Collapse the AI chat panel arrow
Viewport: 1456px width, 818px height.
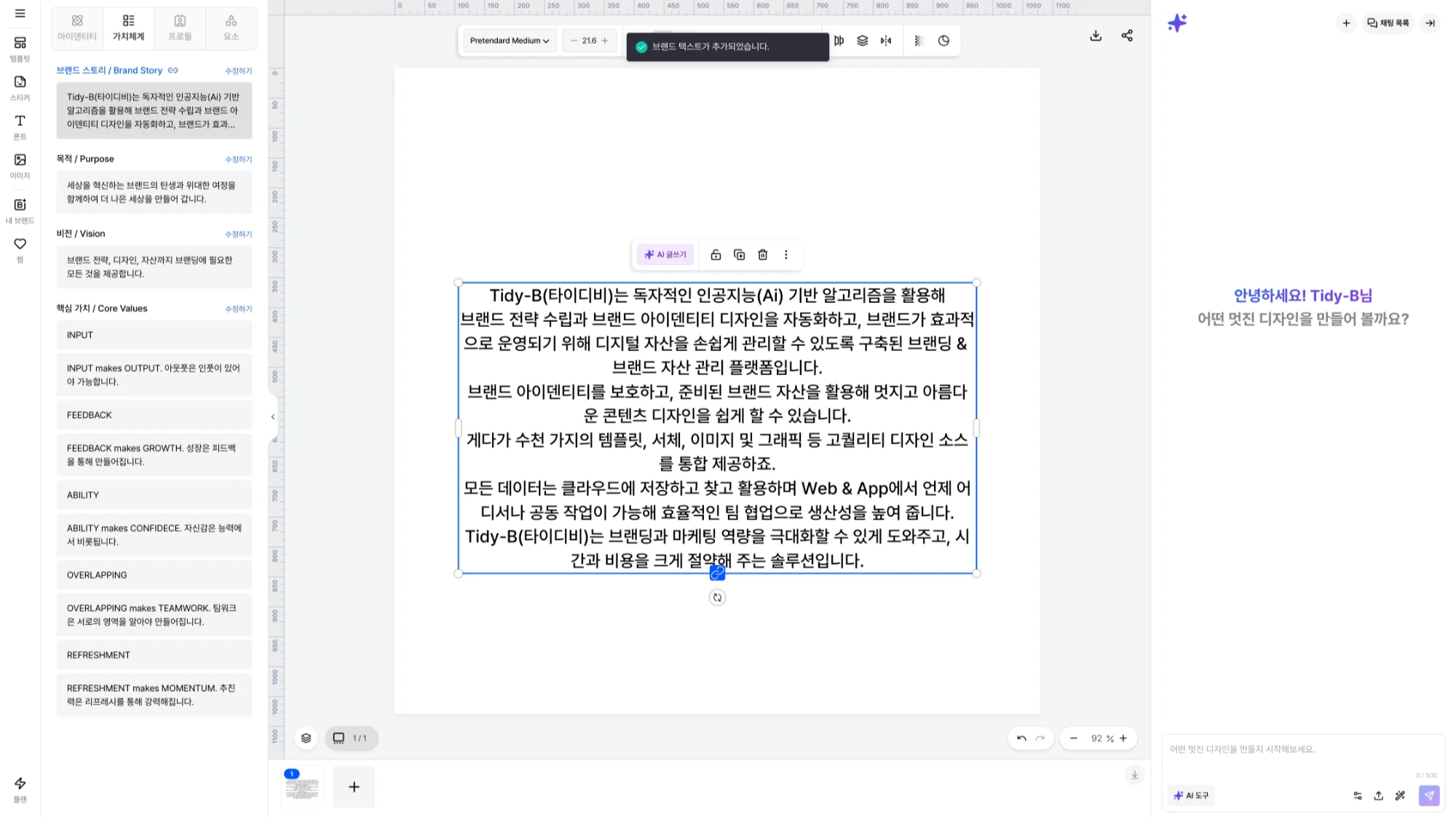click(1431, 23)
